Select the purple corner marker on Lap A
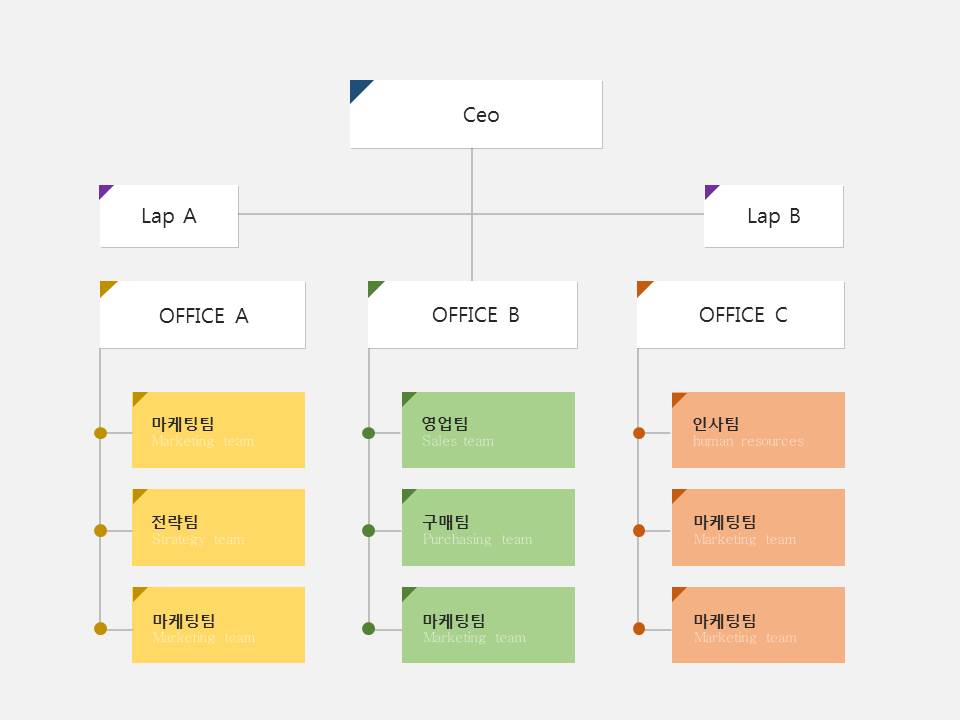The width and height of the screenshot is (960, 720). point(104,190)
